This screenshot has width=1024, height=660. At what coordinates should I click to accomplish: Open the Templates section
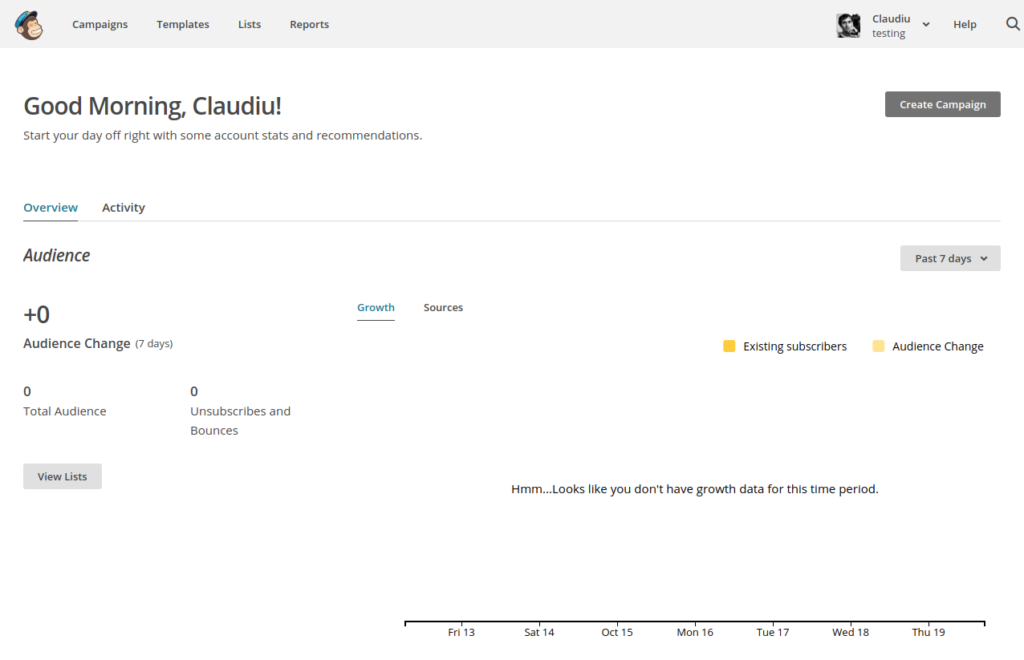(182, 24)
